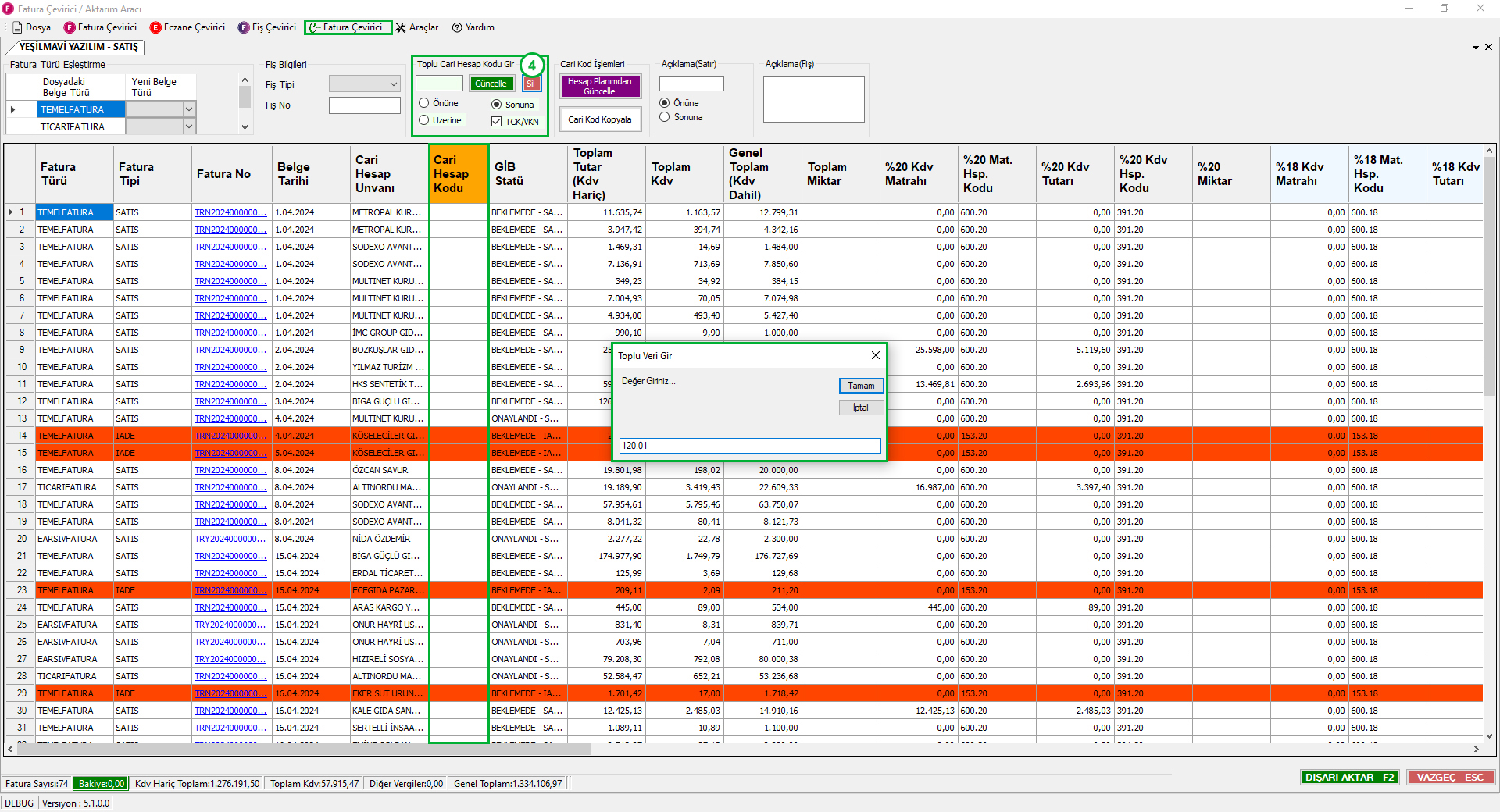The height and width of the screenshot is (812, 1500).
Task: Click the DIŞARI AKTAR - F2 button
Action: pos(1349,777)
